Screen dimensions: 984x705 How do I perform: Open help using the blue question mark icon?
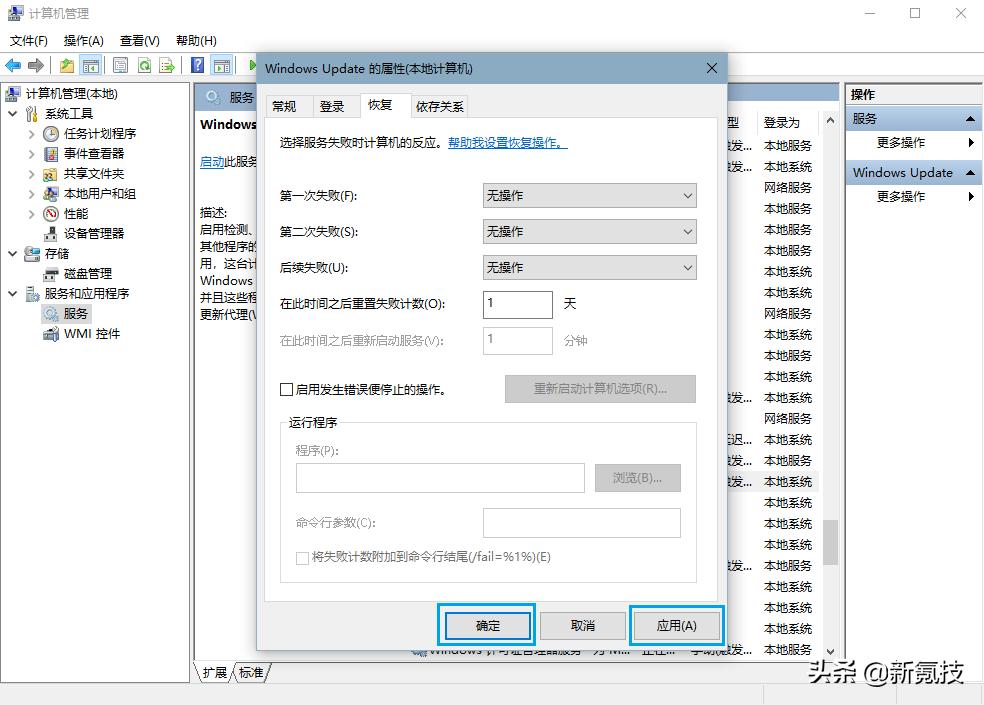pos(199,64)
